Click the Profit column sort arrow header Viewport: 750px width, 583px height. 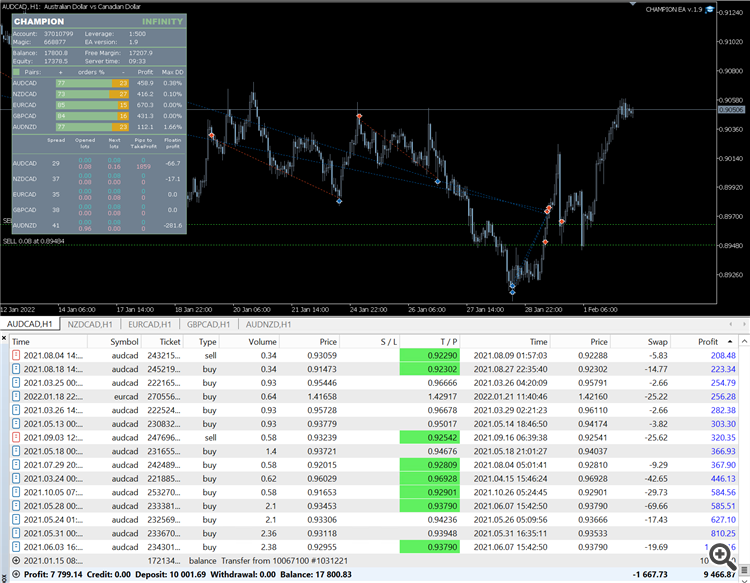pyautogui.click(x=705, y=341)
